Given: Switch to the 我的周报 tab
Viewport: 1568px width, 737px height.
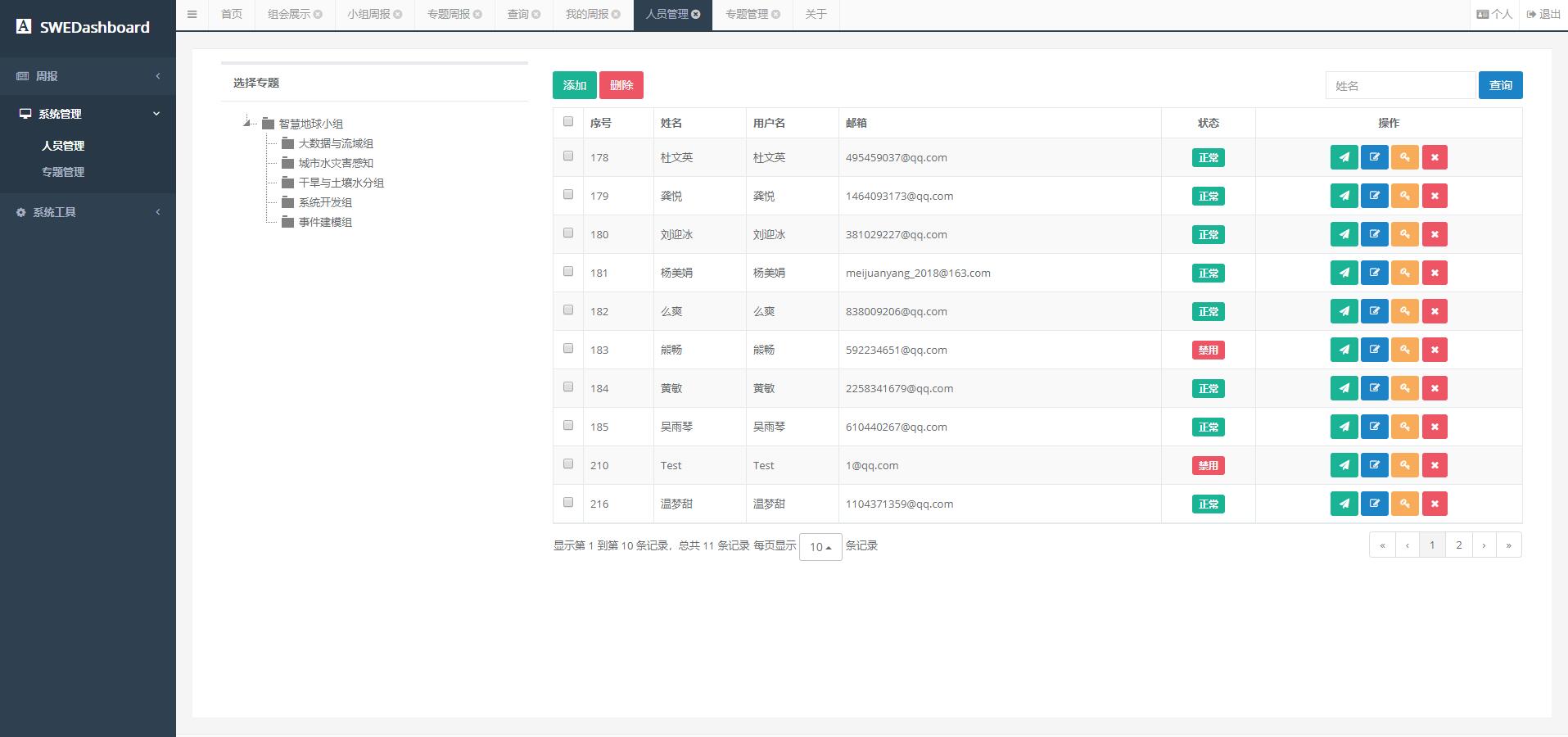Looking at the screenshot, I should point(587,14).
